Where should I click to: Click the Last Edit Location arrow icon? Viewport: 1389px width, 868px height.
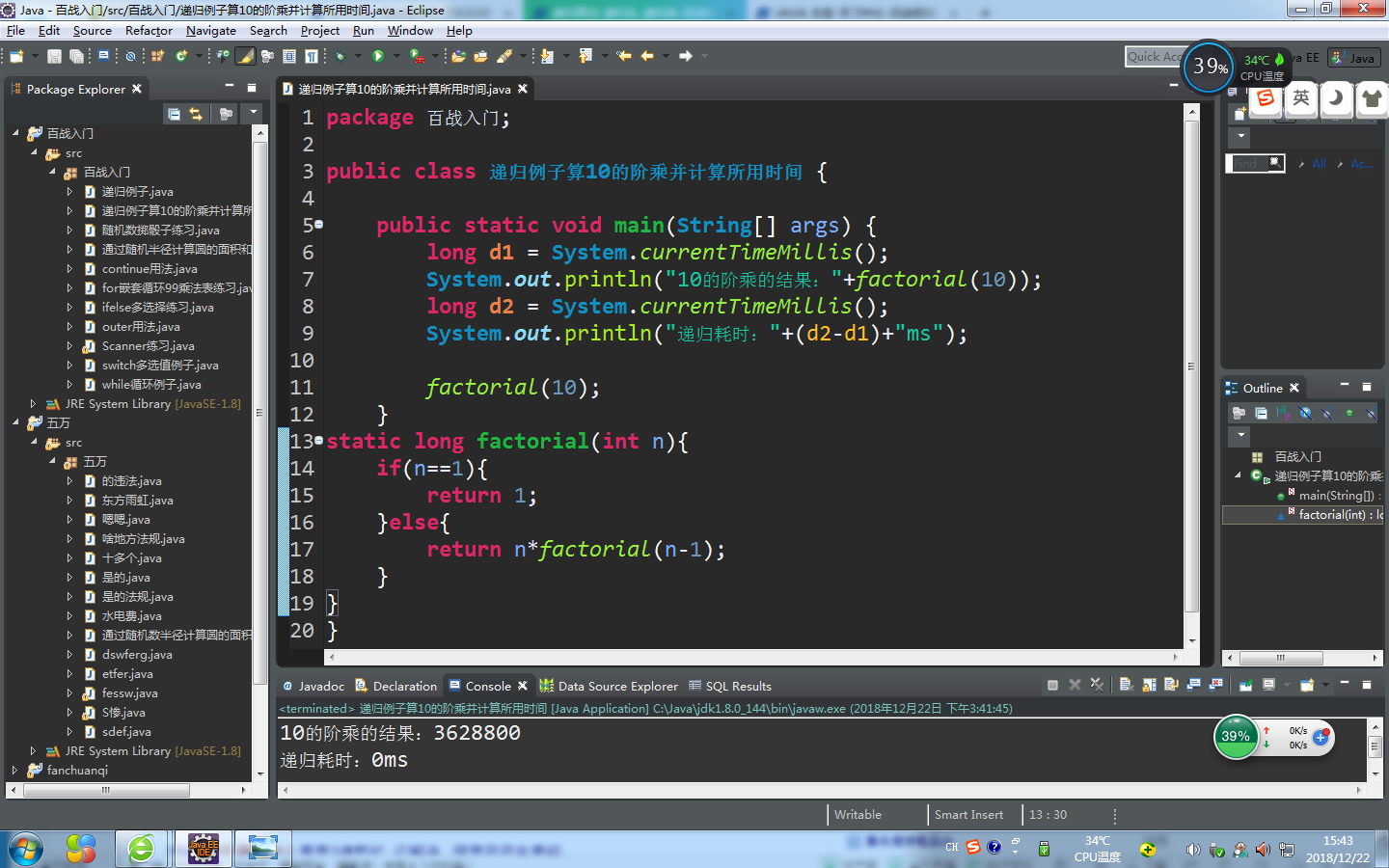click(624, 56)
